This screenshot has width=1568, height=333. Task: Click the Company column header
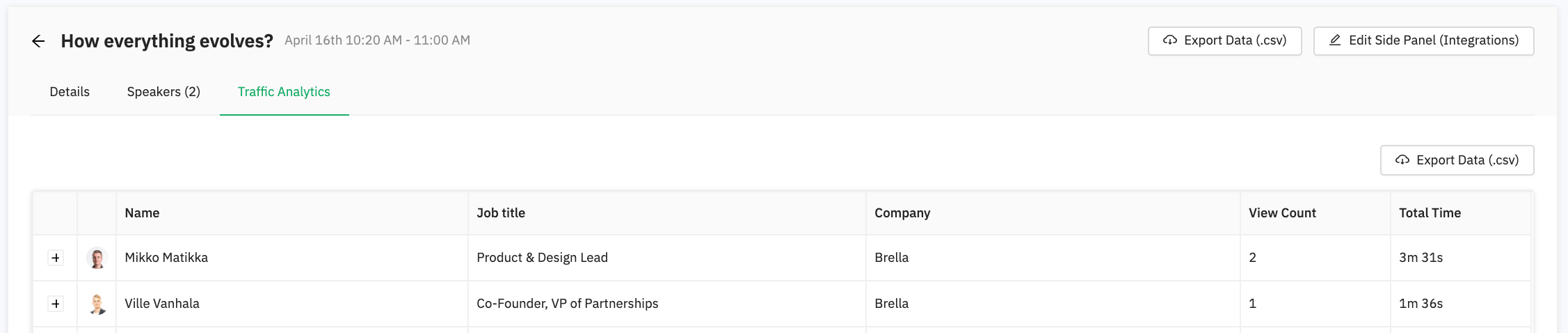tap(902, 213)
